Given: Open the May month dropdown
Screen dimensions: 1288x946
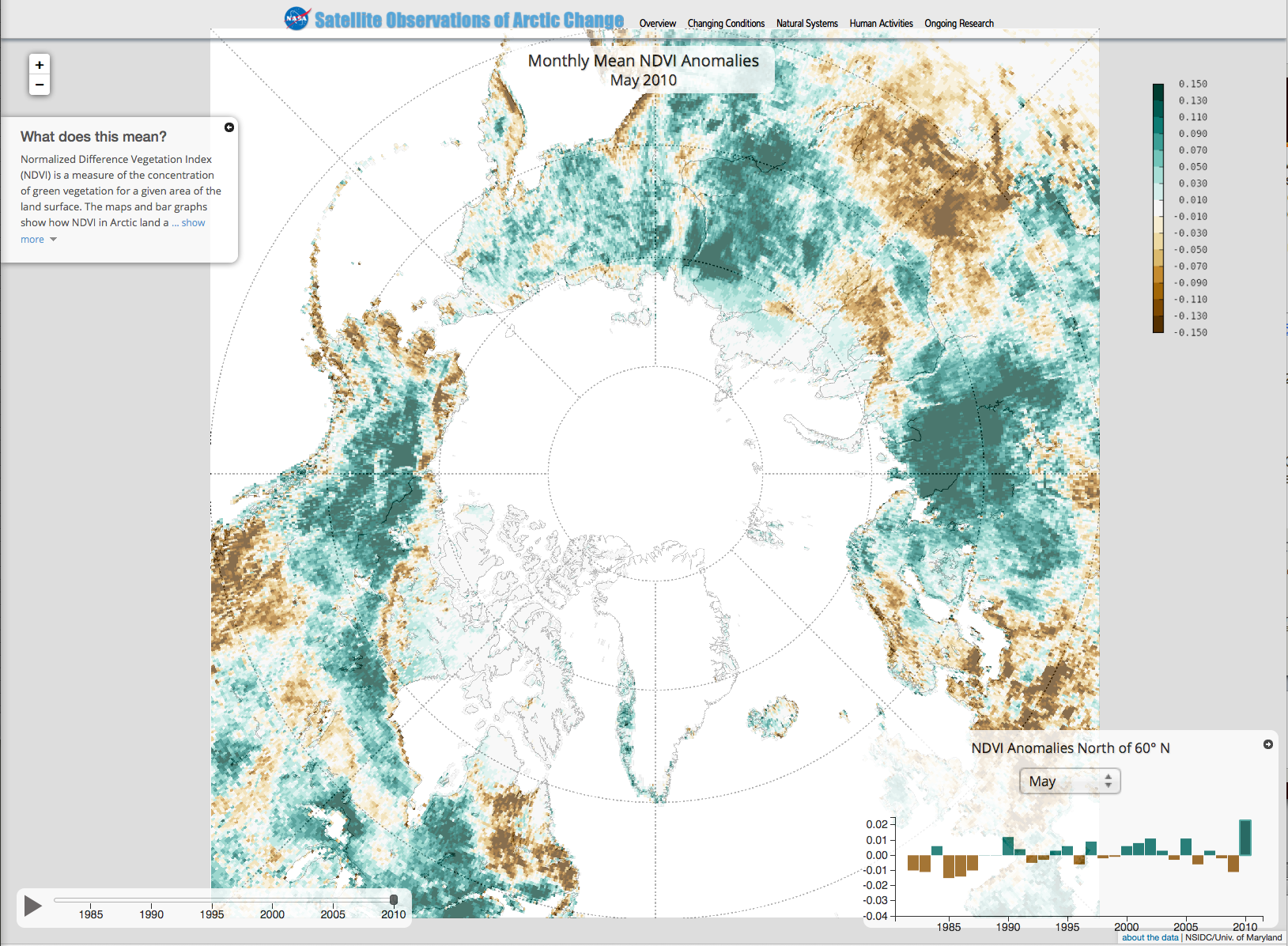Looking at the screenshot, I should point(1070,781).
